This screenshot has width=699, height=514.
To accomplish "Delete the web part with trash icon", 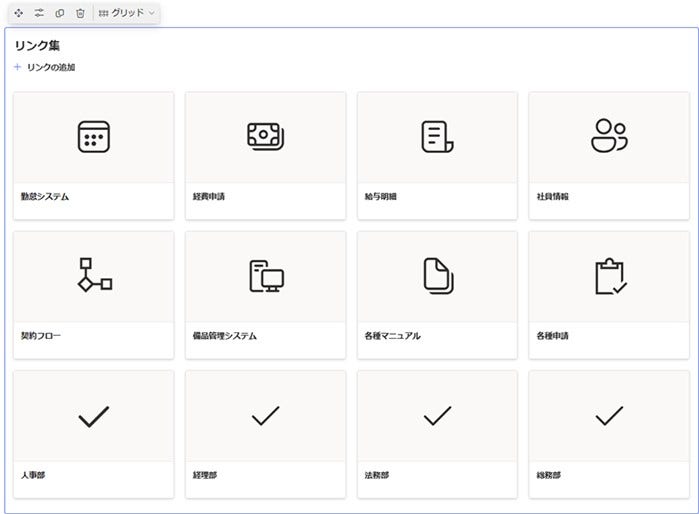I will coord(80,13).
